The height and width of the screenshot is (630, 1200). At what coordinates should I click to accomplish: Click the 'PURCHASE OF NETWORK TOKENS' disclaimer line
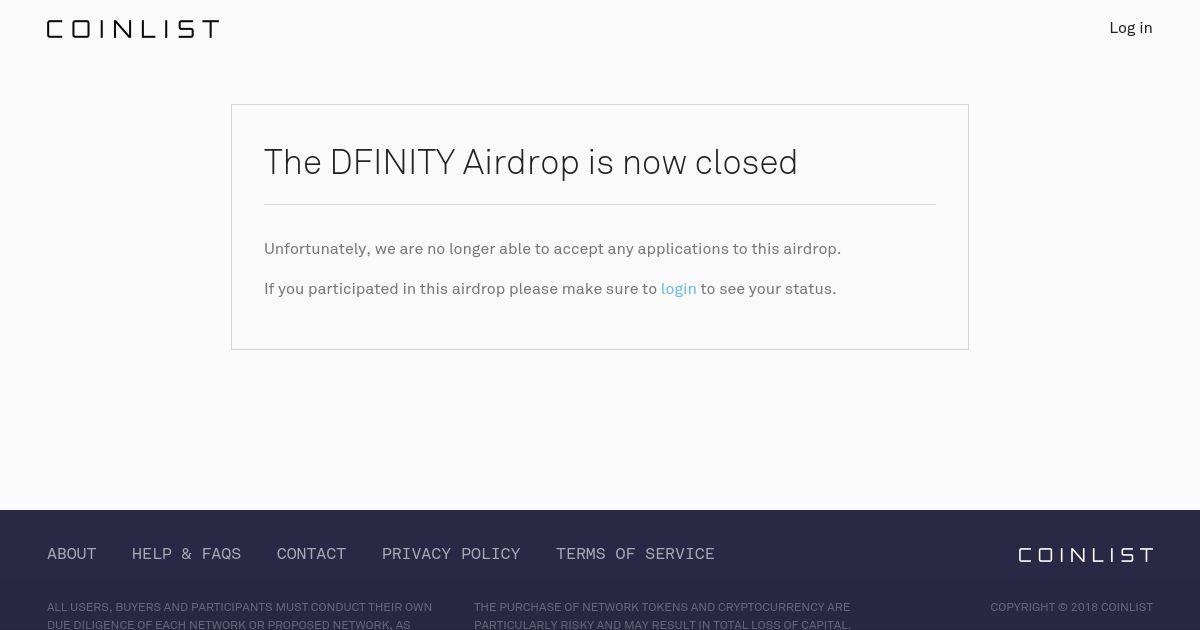(662, 607)
